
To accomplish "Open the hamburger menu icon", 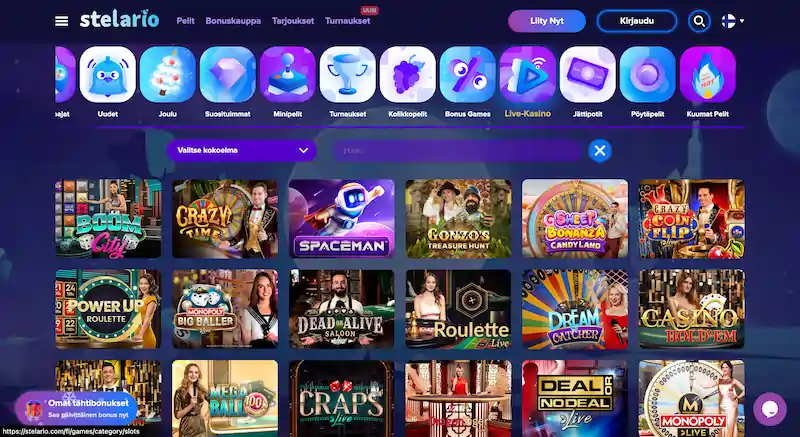I will 61,21.
